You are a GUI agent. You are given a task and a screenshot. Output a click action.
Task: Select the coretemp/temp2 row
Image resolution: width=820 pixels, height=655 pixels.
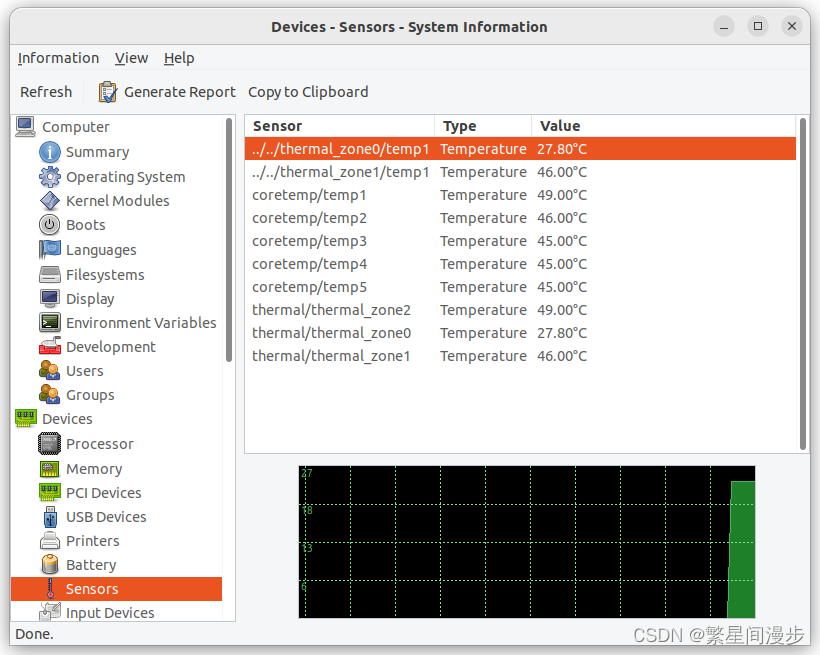520,218
